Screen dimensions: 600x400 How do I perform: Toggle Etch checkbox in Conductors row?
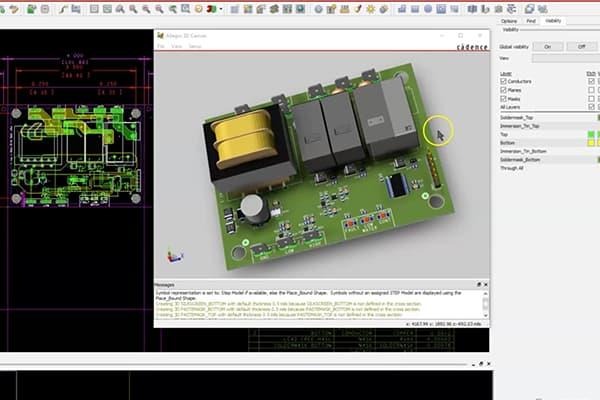[591, 81]
